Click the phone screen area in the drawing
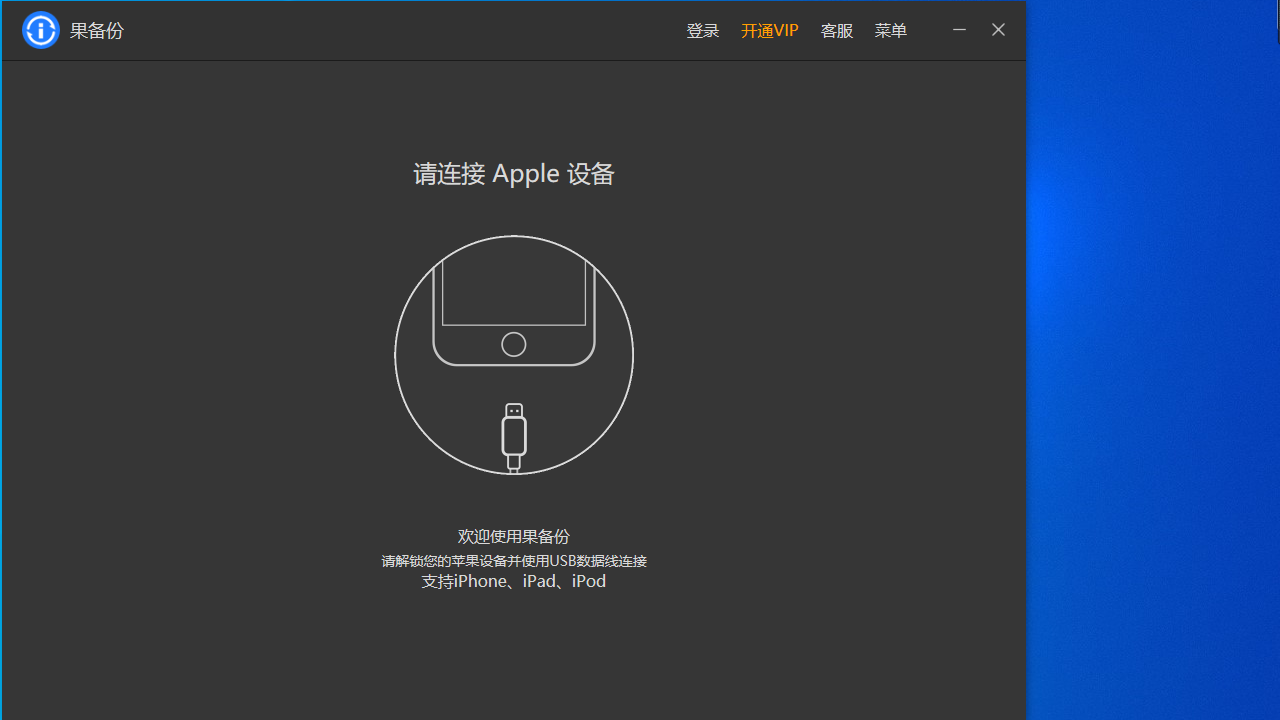 513,285
